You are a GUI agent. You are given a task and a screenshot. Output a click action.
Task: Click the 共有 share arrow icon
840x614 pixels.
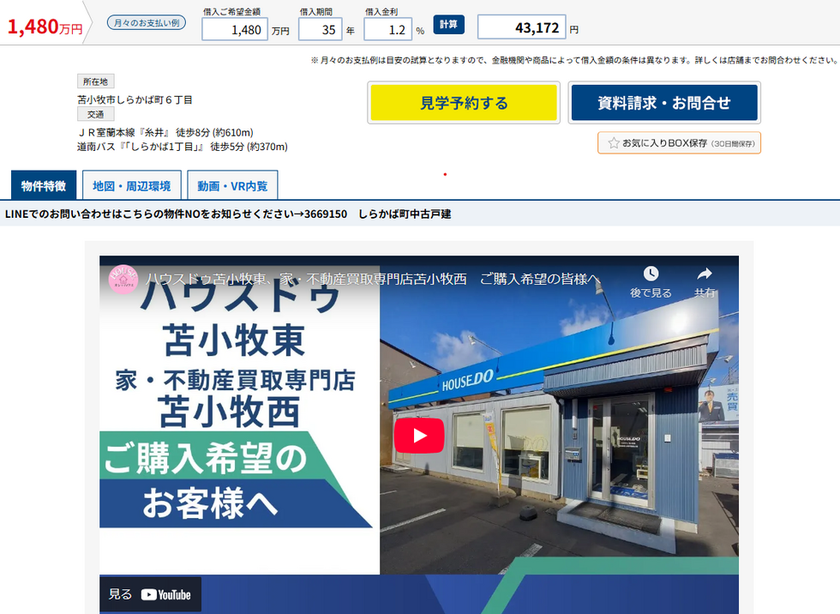tap(705, 274)
